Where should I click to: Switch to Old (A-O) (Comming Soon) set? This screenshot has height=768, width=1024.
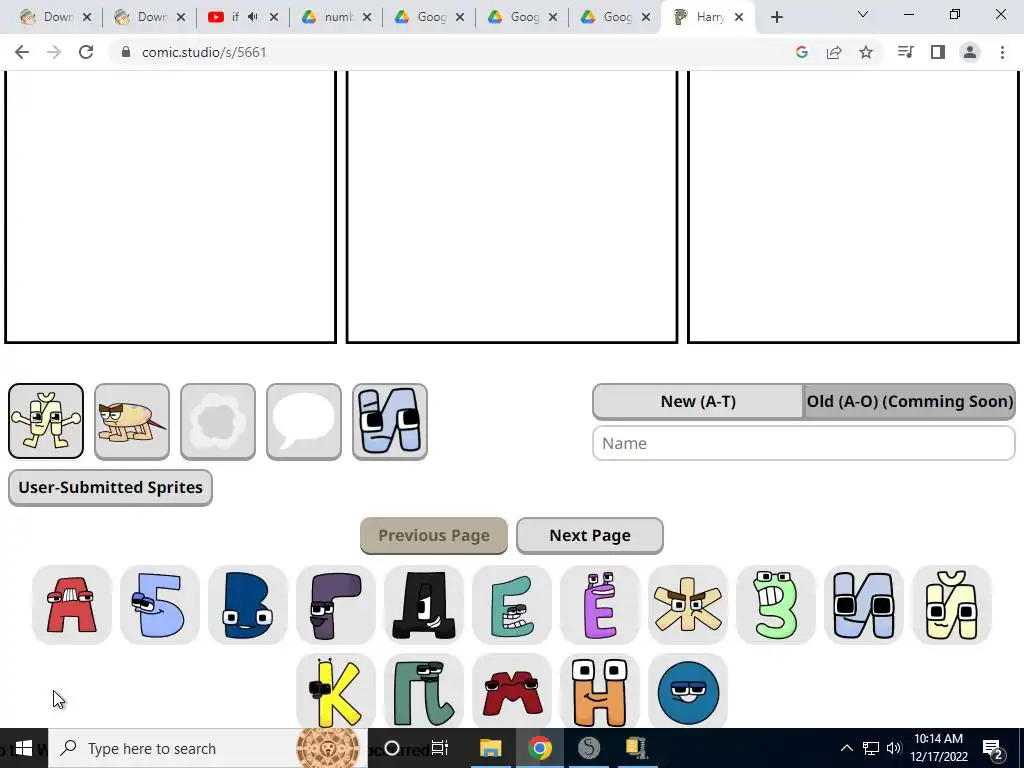click(910, 401)
